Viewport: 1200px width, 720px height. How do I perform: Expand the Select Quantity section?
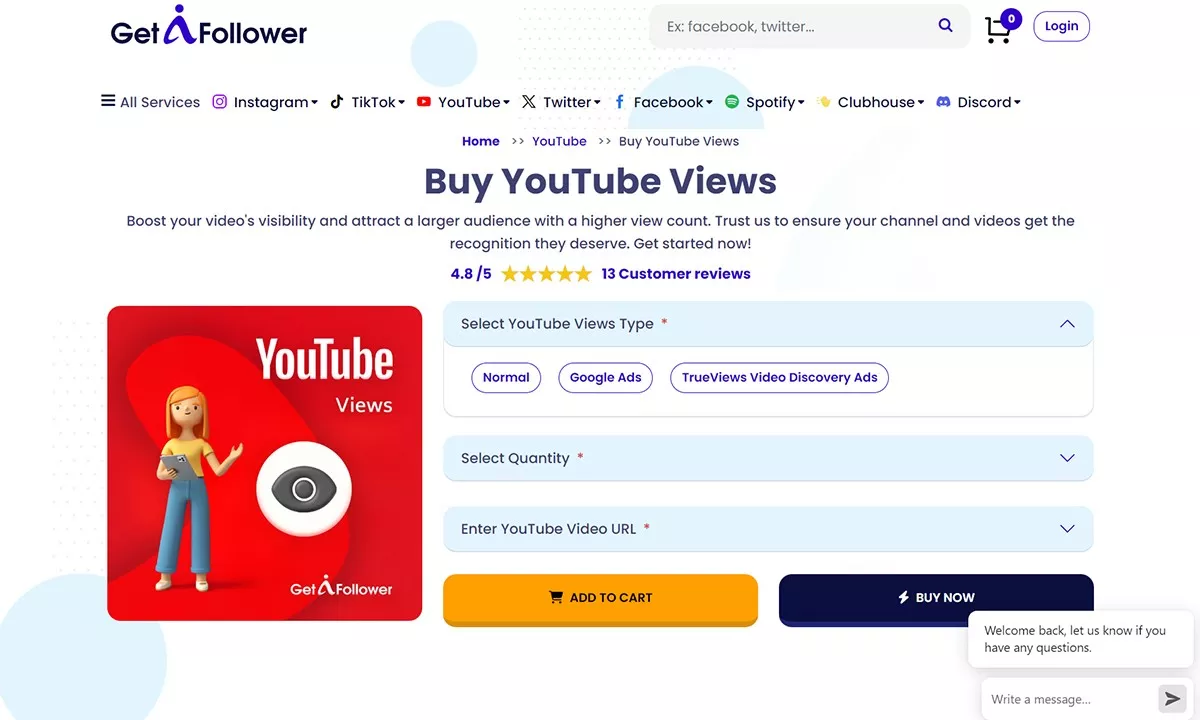click(767, 458)
